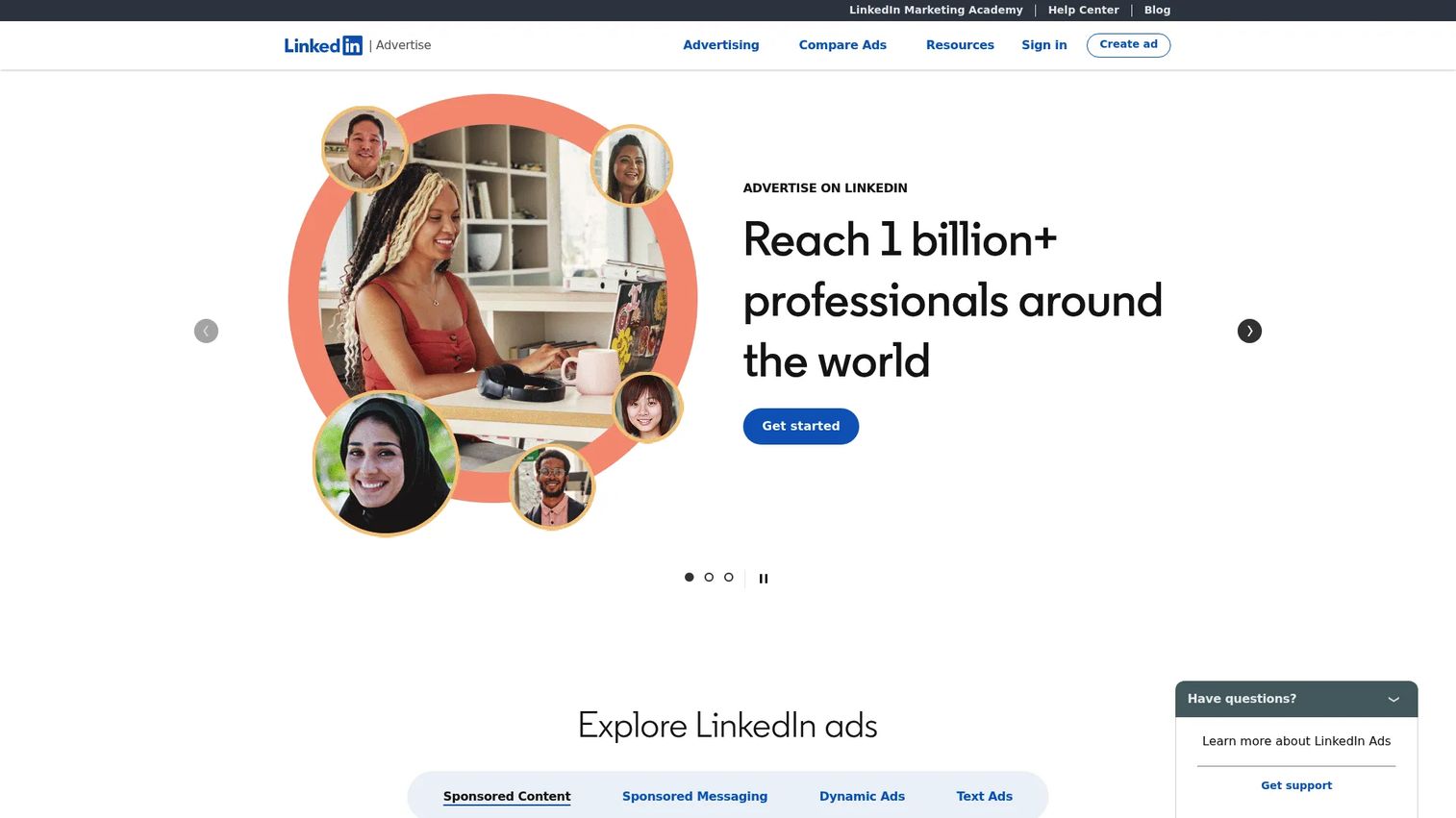The height and width of the screenshot is (818, 1456).
Task: Pause the carousel autoplay
Action: point(764,579)
